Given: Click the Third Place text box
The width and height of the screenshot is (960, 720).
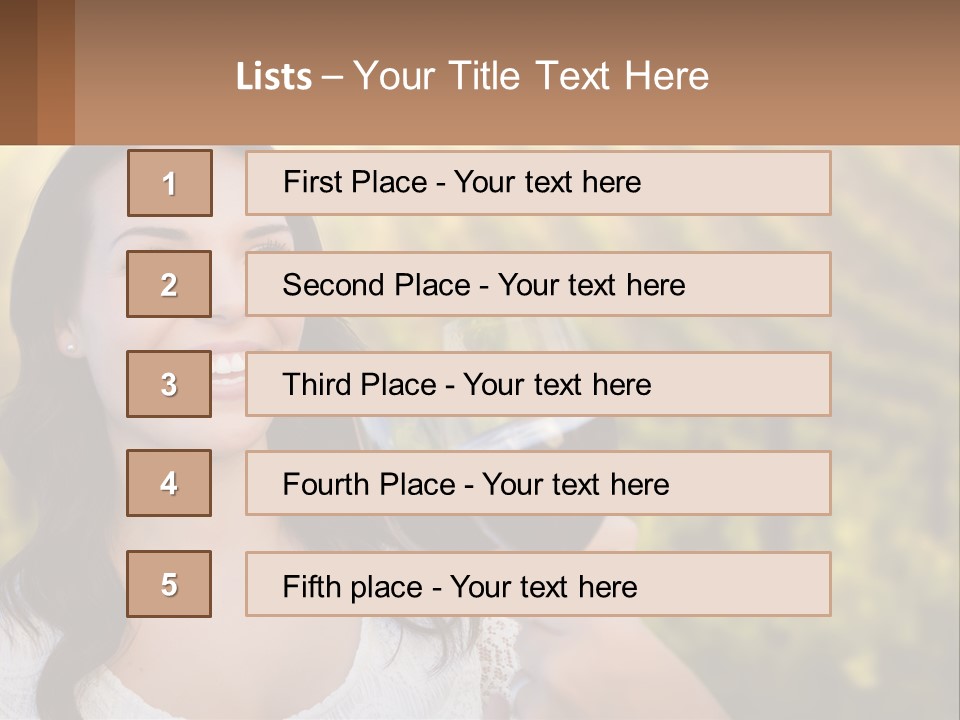Looking at the screenshot, I should pyautogui.click(x=538, y=384).
